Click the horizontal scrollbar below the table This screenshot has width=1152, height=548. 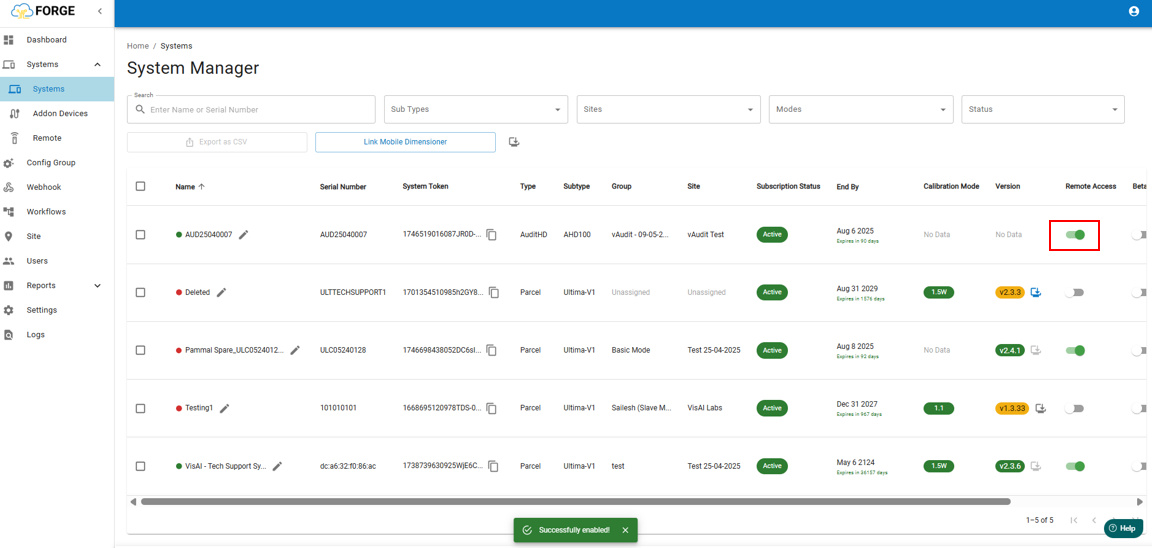click(575, 502)
